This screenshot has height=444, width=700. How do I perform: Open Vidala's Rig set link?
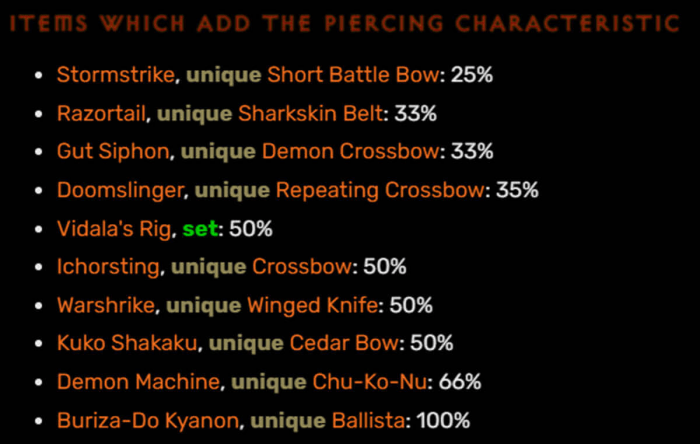pyautogui.click(x=114, y=229)
